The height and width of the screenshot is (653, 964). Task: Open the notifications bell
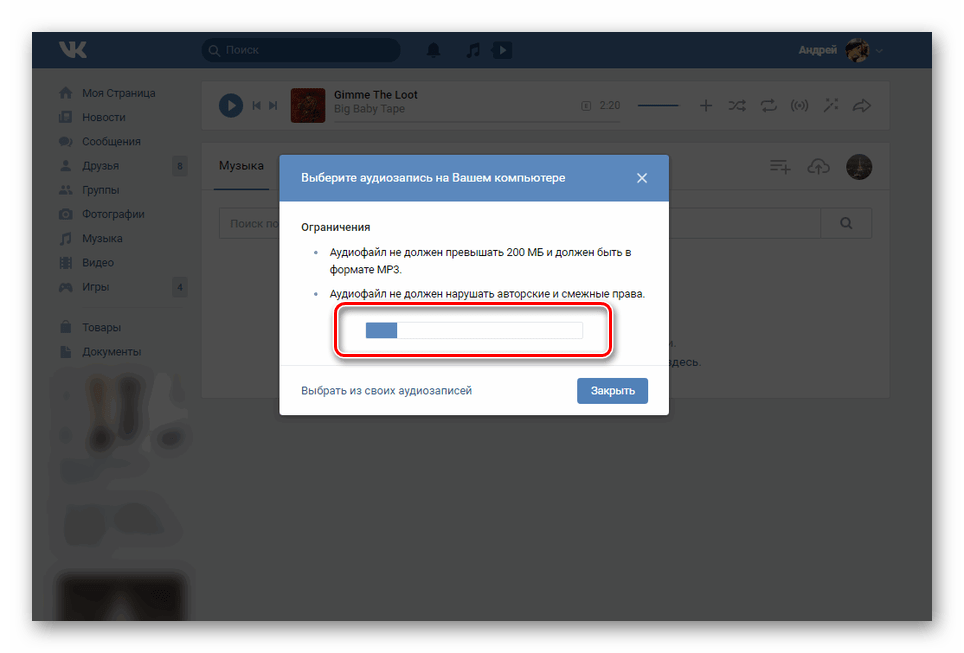pos(433,50)
